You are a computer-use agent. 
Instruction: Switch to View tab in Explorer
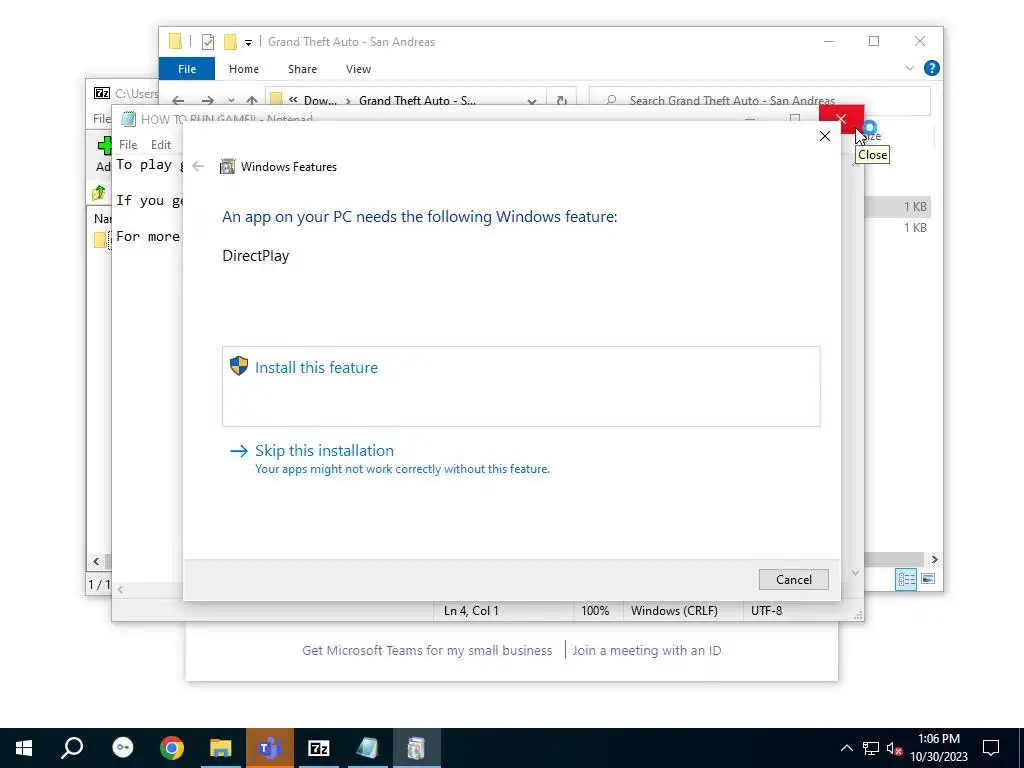point(359,69)
